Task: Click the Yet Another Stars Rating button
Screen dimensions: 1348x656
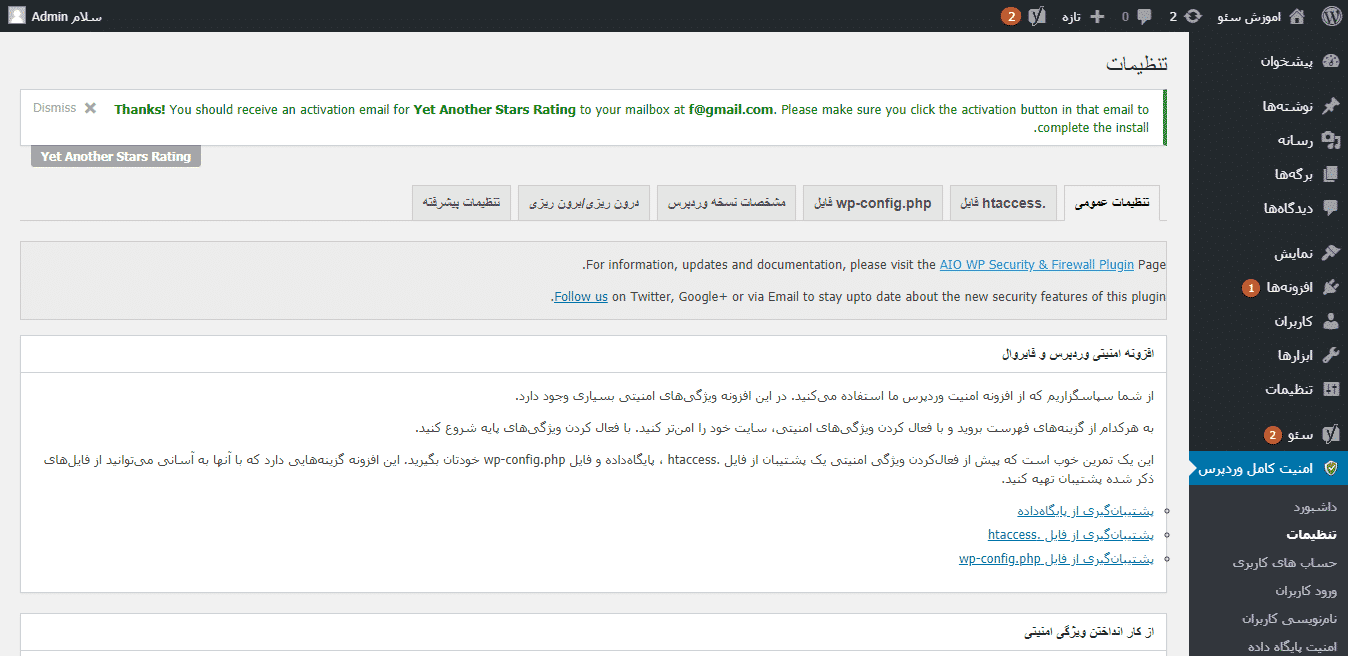Action: click(116, 156)
